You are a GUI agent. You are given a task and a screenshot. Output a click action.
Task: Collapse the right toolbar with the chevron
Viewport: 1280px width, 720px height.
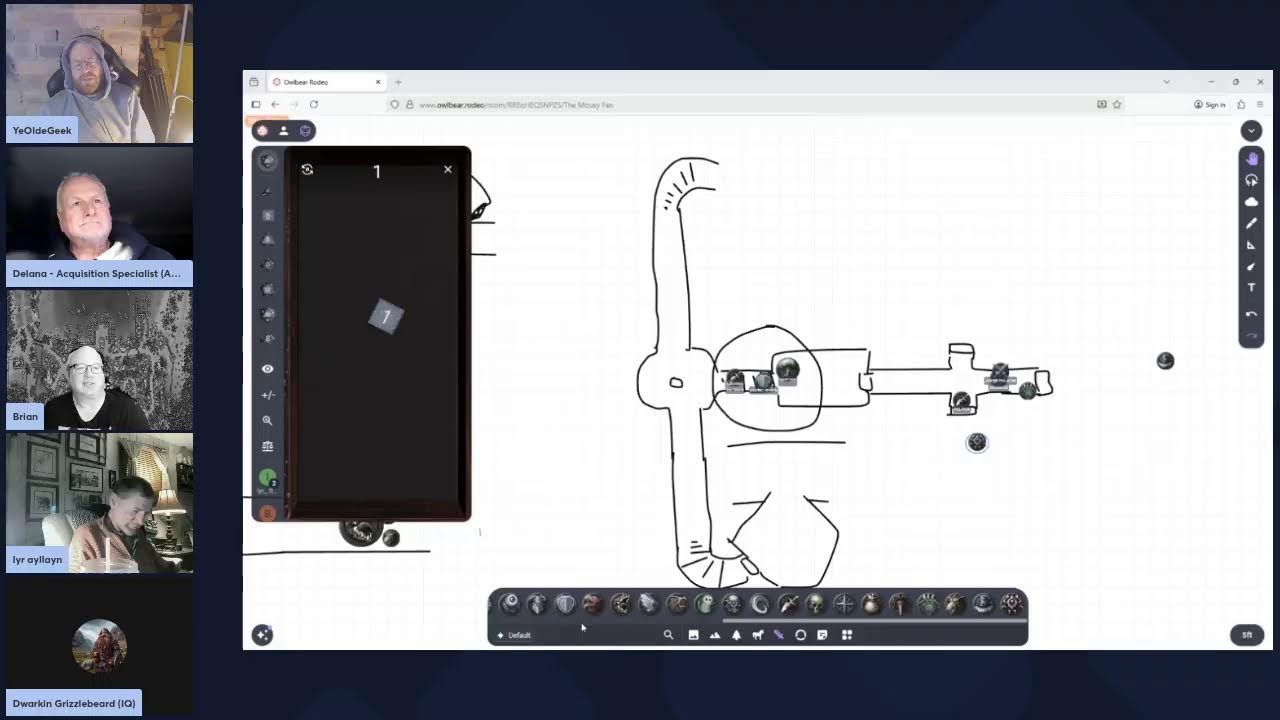(1251, 131)
